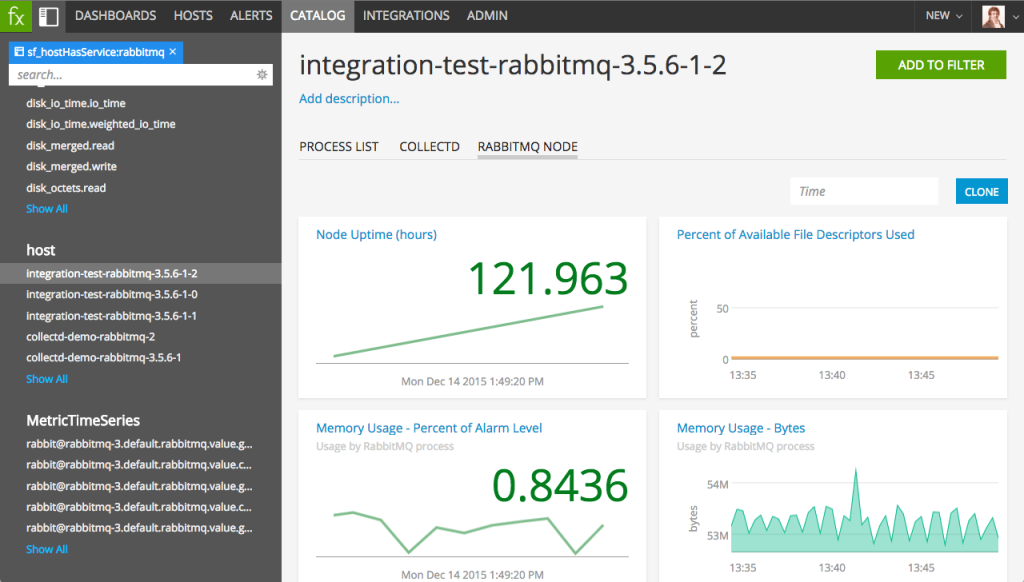Select host collectd-demo-rabbitmq-3.5.6-1

pos(104,358)
